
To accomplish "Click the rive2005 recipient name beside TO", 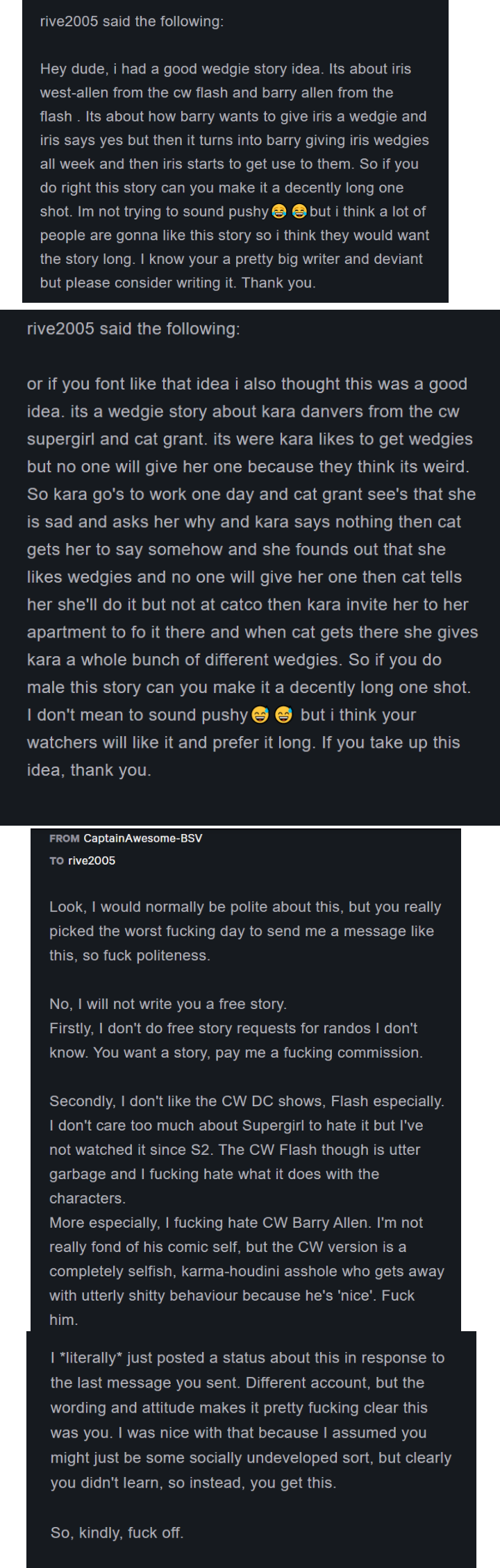I will click(x=92, y=860).
